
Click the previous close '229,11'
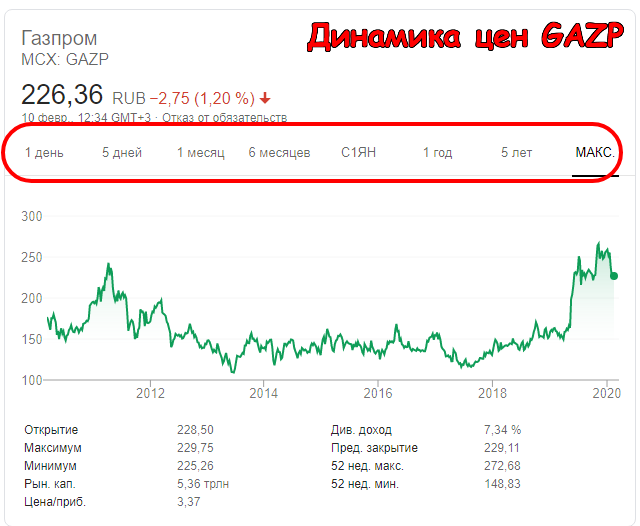pos(502,448)
